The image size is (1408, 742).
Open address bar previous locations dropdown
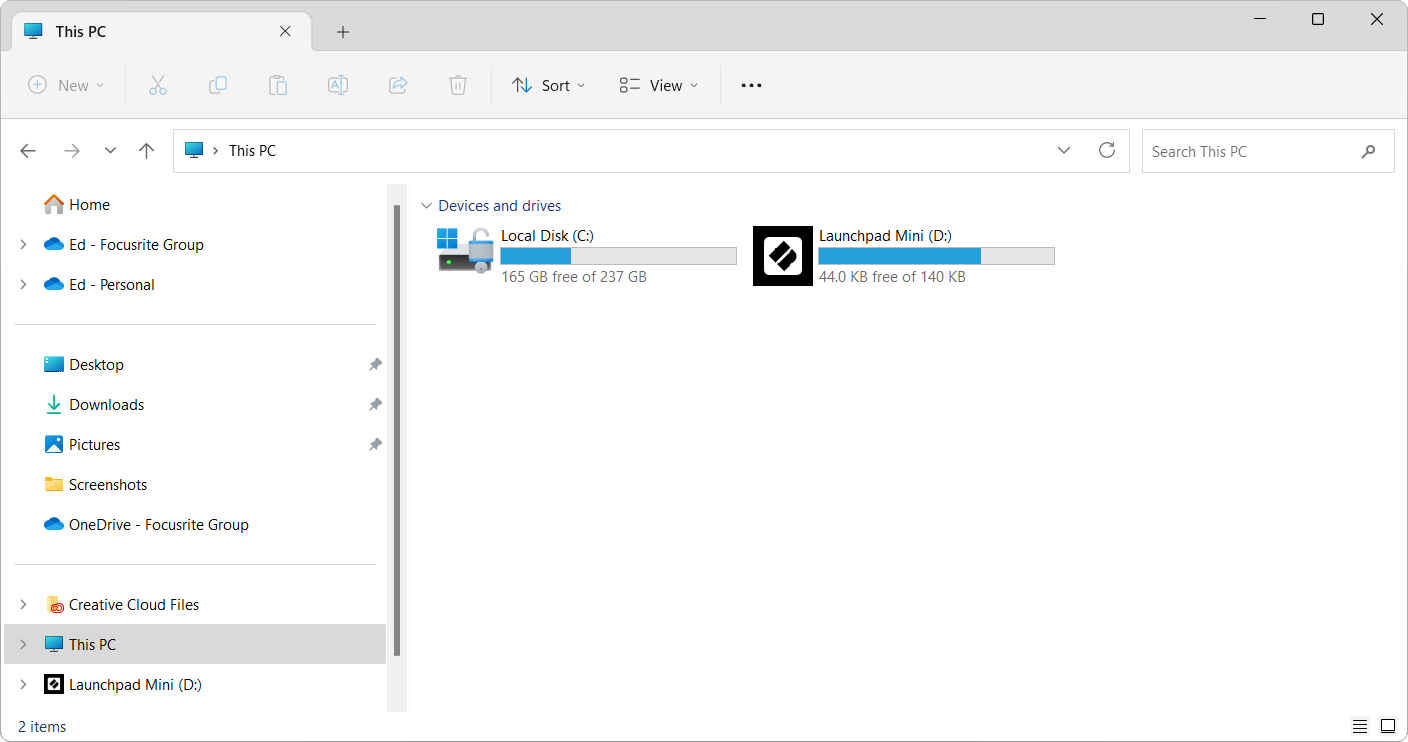point(1064,150)
